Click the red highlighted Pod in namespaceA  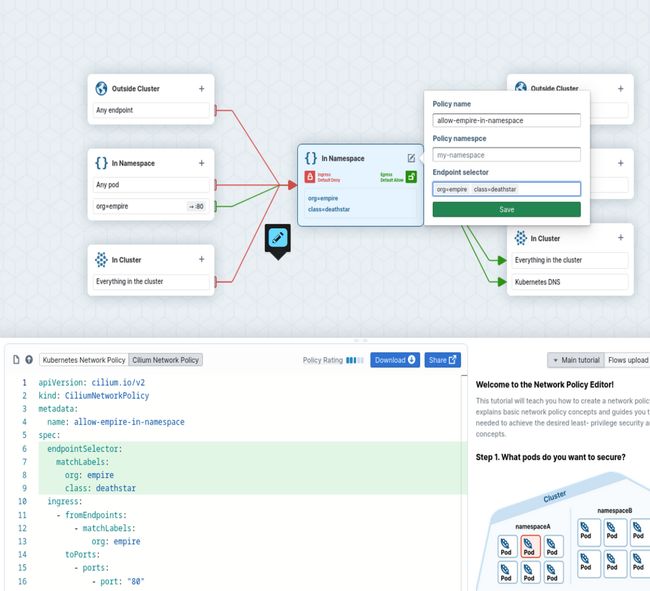(530, 546)
